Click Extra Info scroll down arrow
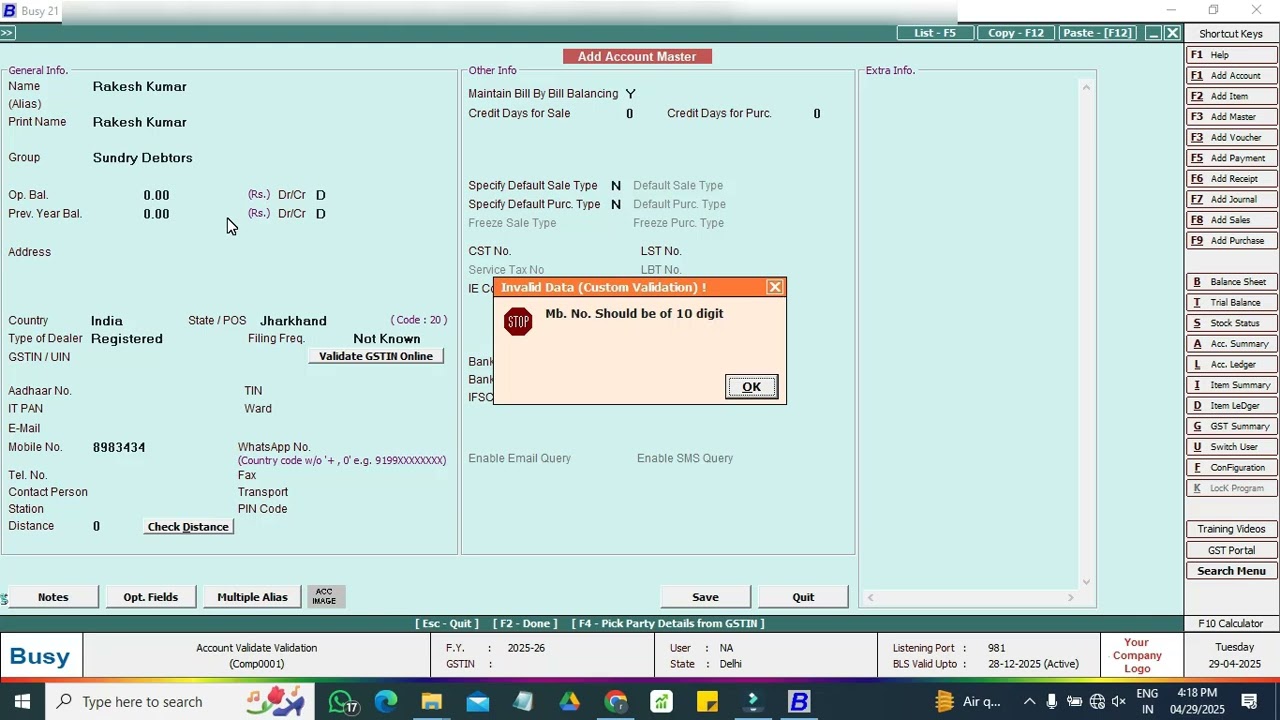 1086,581
